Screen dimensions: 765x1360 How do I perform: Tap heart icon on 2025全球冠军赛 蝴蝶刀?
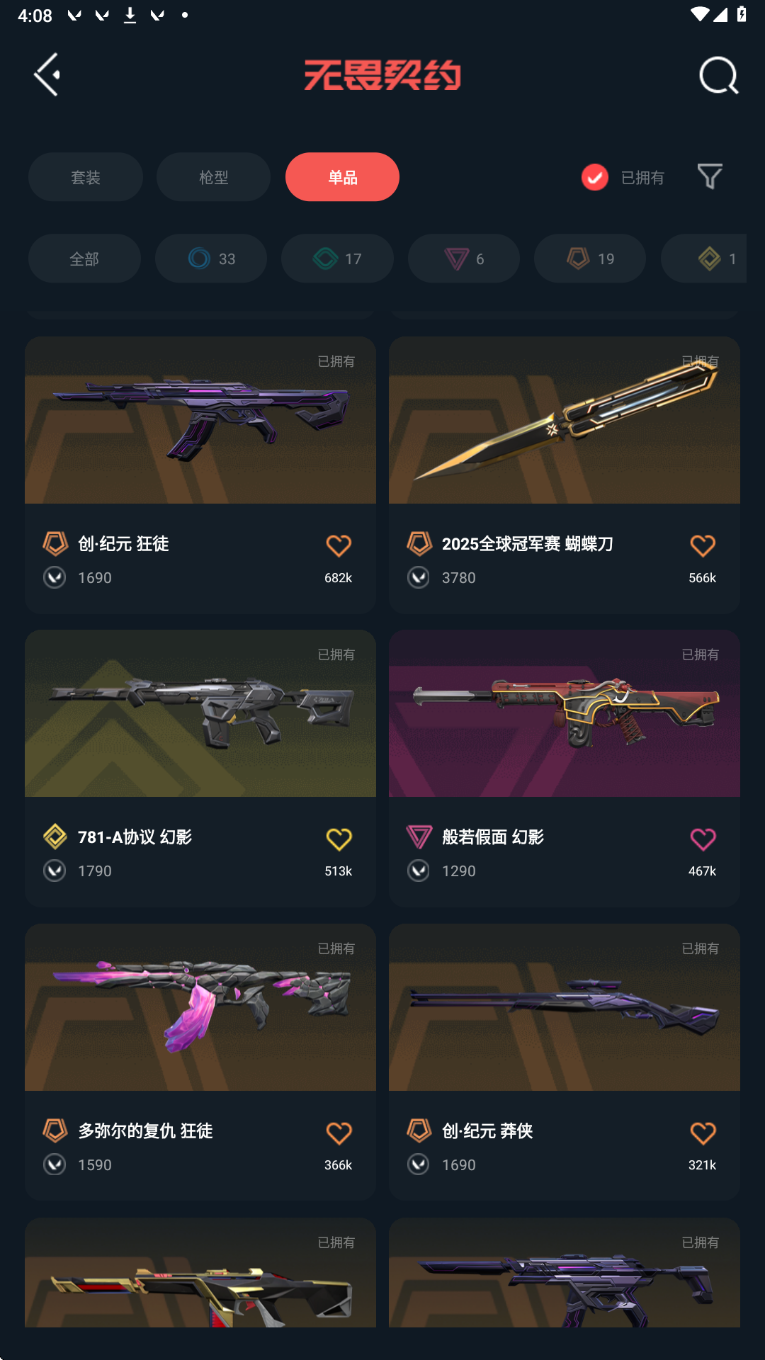(703, 545)
